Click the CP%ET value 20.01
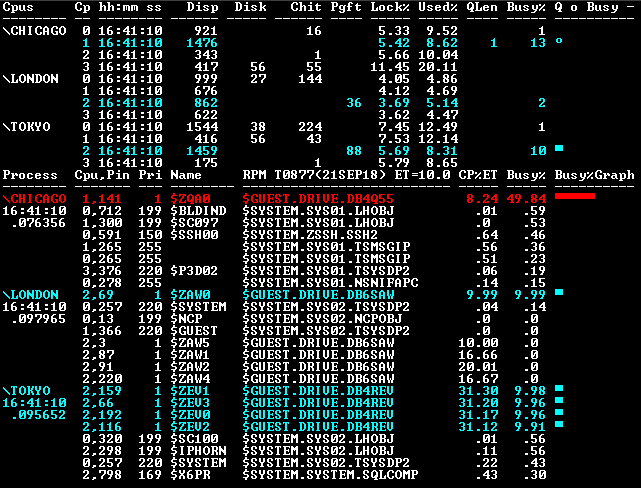Image resolution: width=641 pixels, height=488 pixels. click(478, 367)
